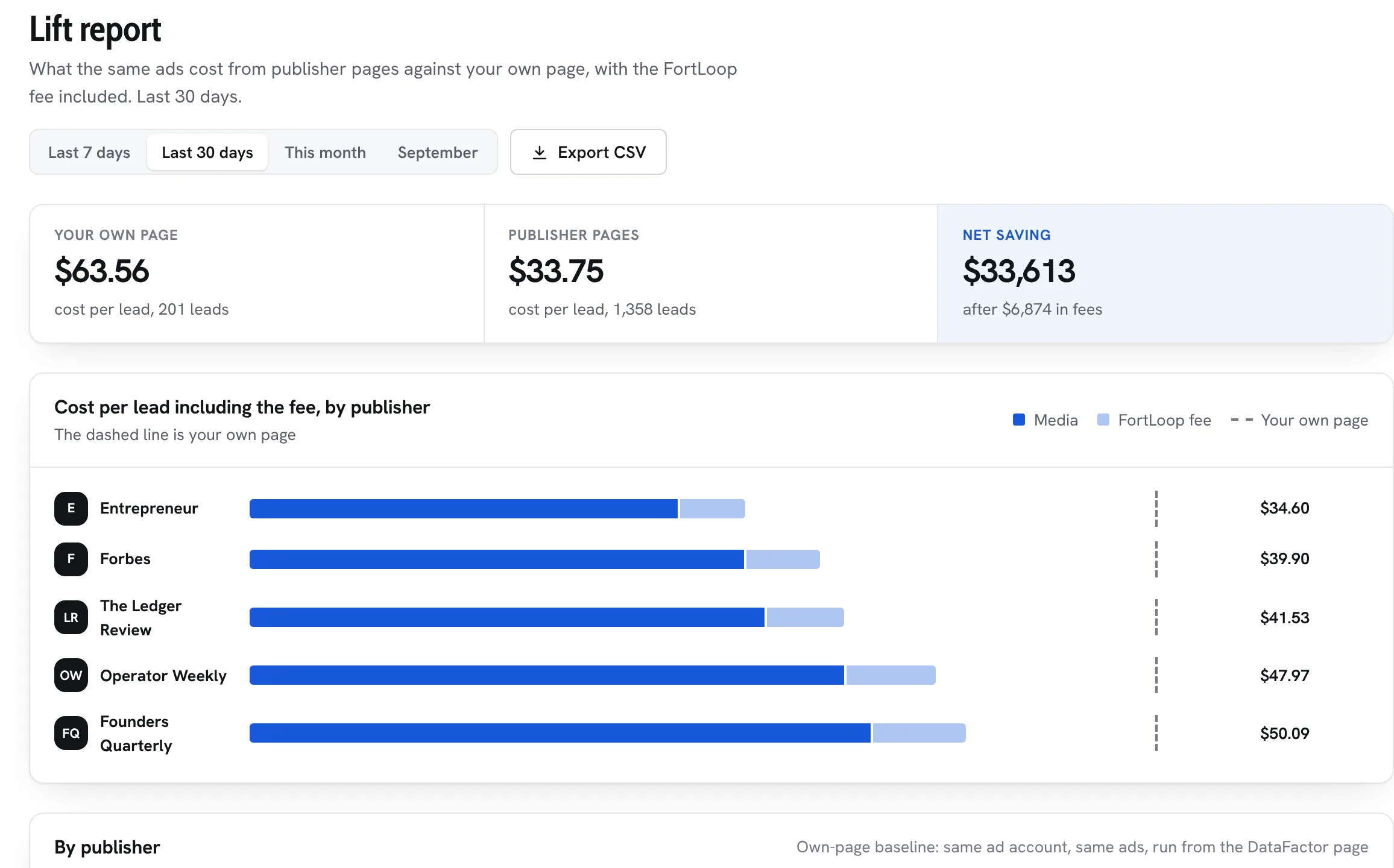The width and height of the screenshot is (1394, 868).
Task: Click the Export CSV button
Action: (x=588, y=152)
